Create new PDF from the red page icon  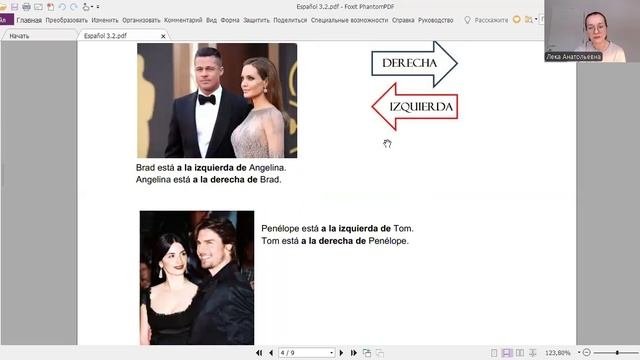(x=51, y=7)
